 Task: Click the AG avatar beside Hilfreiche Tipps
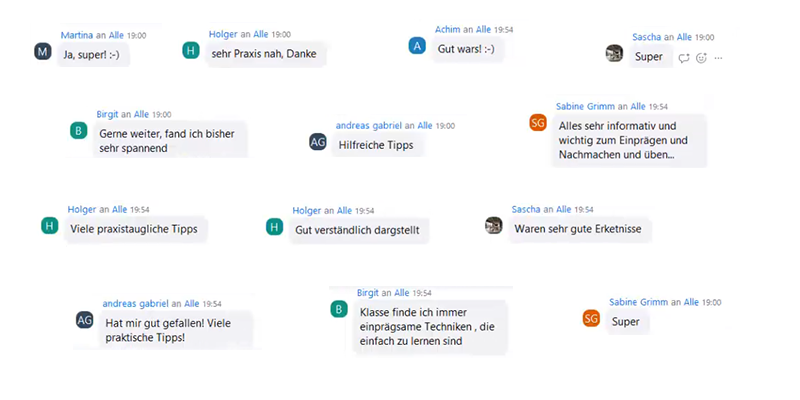(318, 142)
